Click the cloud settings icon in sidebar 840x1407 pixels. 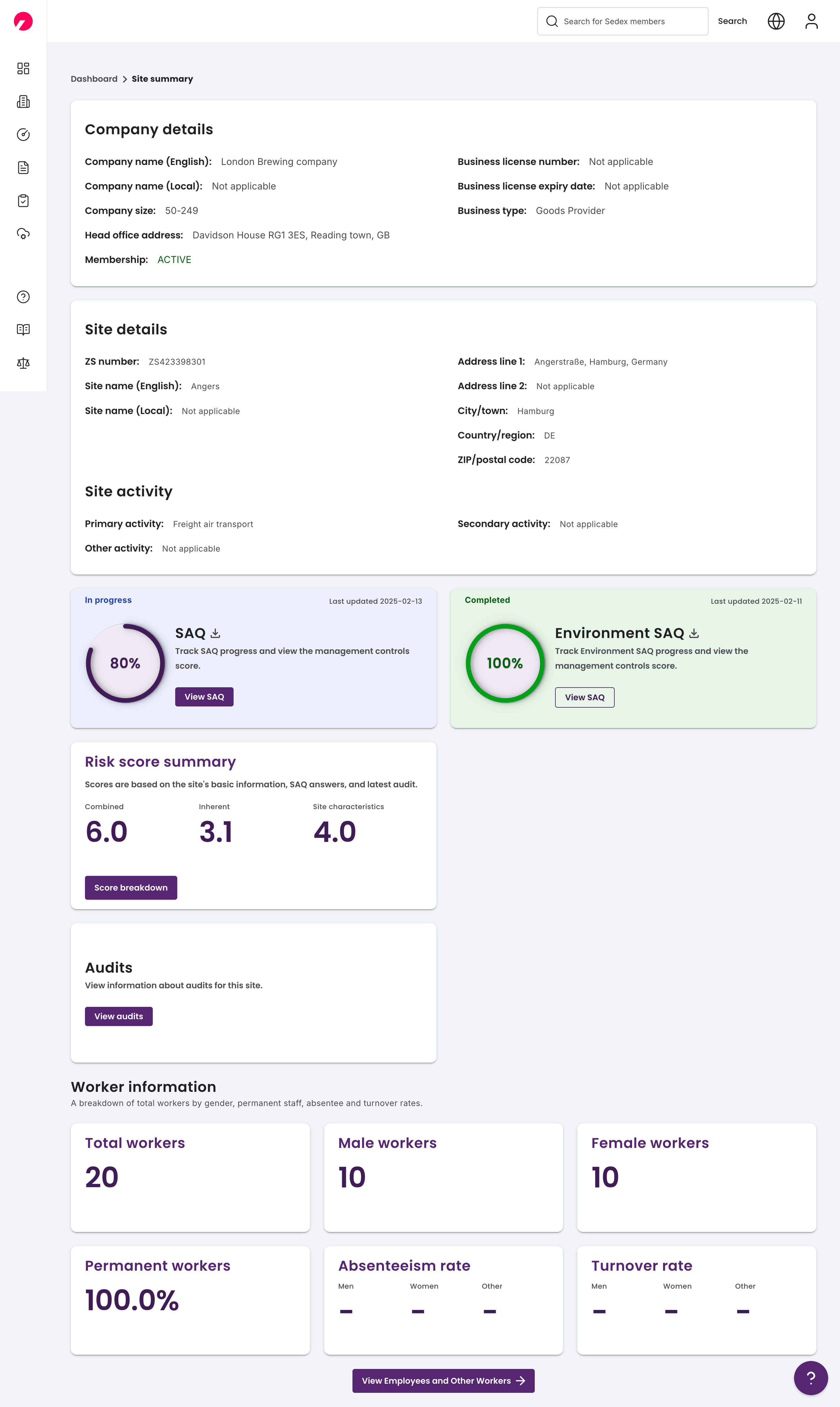[x=23, y=234]
